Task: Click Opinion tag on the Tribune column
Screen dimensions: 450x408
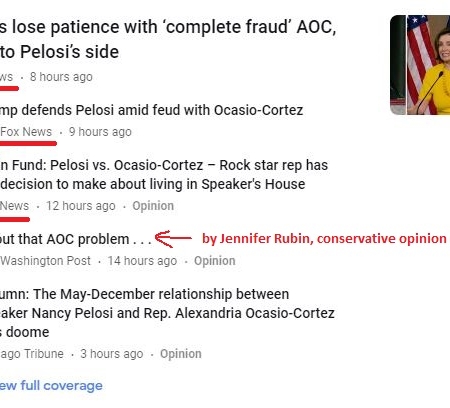Action: 181,354
